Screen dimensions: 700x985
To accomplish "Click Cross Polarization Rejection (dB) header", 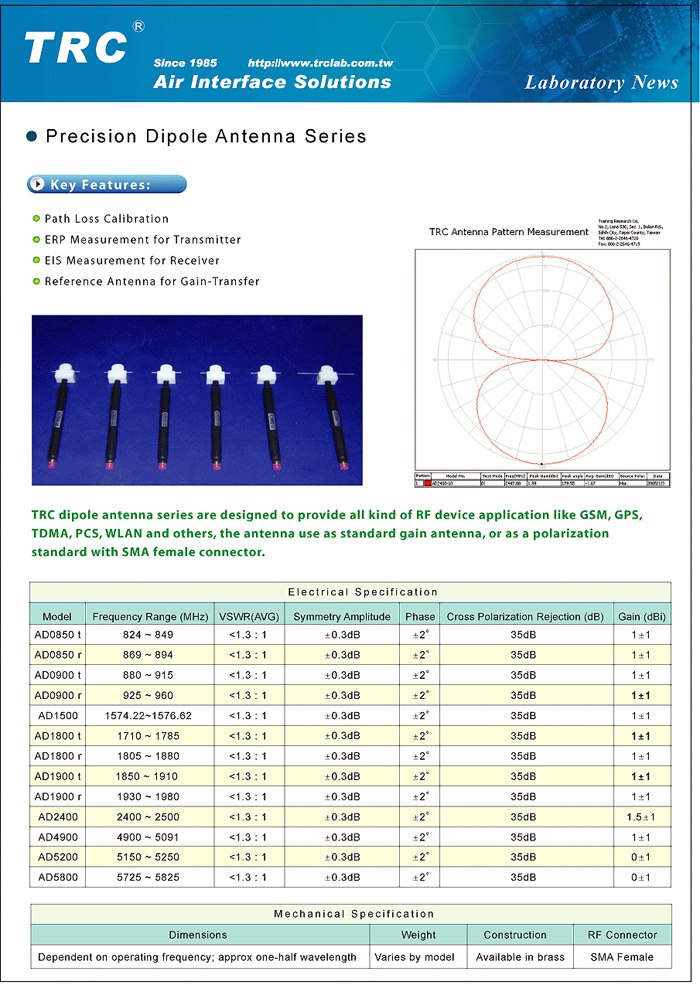I will pyautogui.click(x=525, y=616).
